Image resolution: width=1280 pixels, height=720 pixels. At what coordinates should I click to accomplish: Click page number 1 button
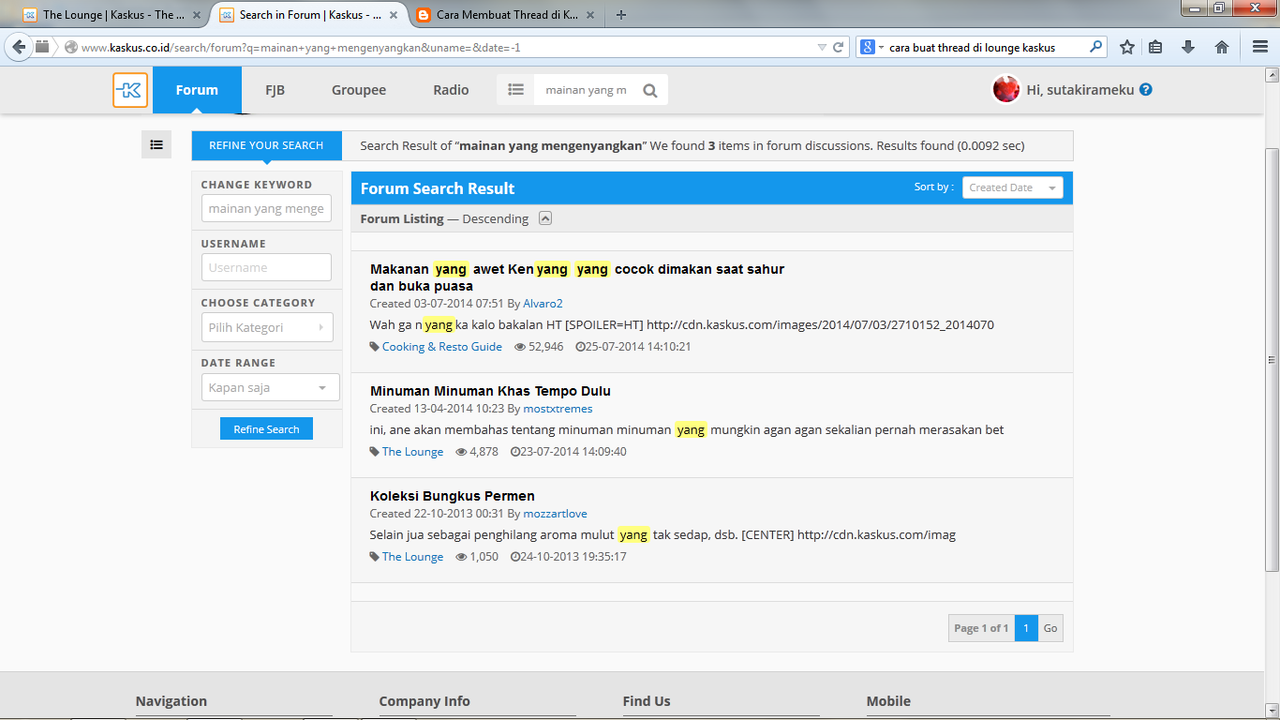pyautogui.click(x=1026, y=628)
